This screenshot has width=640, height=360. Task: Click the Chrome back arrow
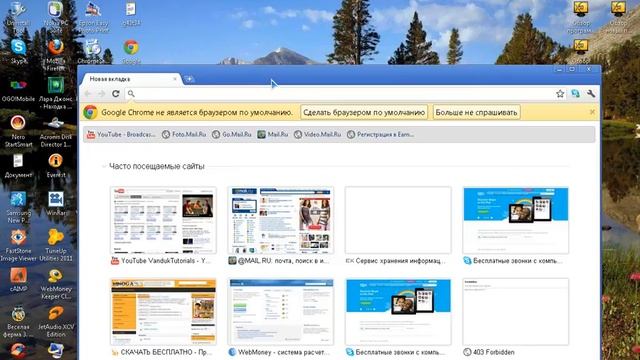[88, 94]
